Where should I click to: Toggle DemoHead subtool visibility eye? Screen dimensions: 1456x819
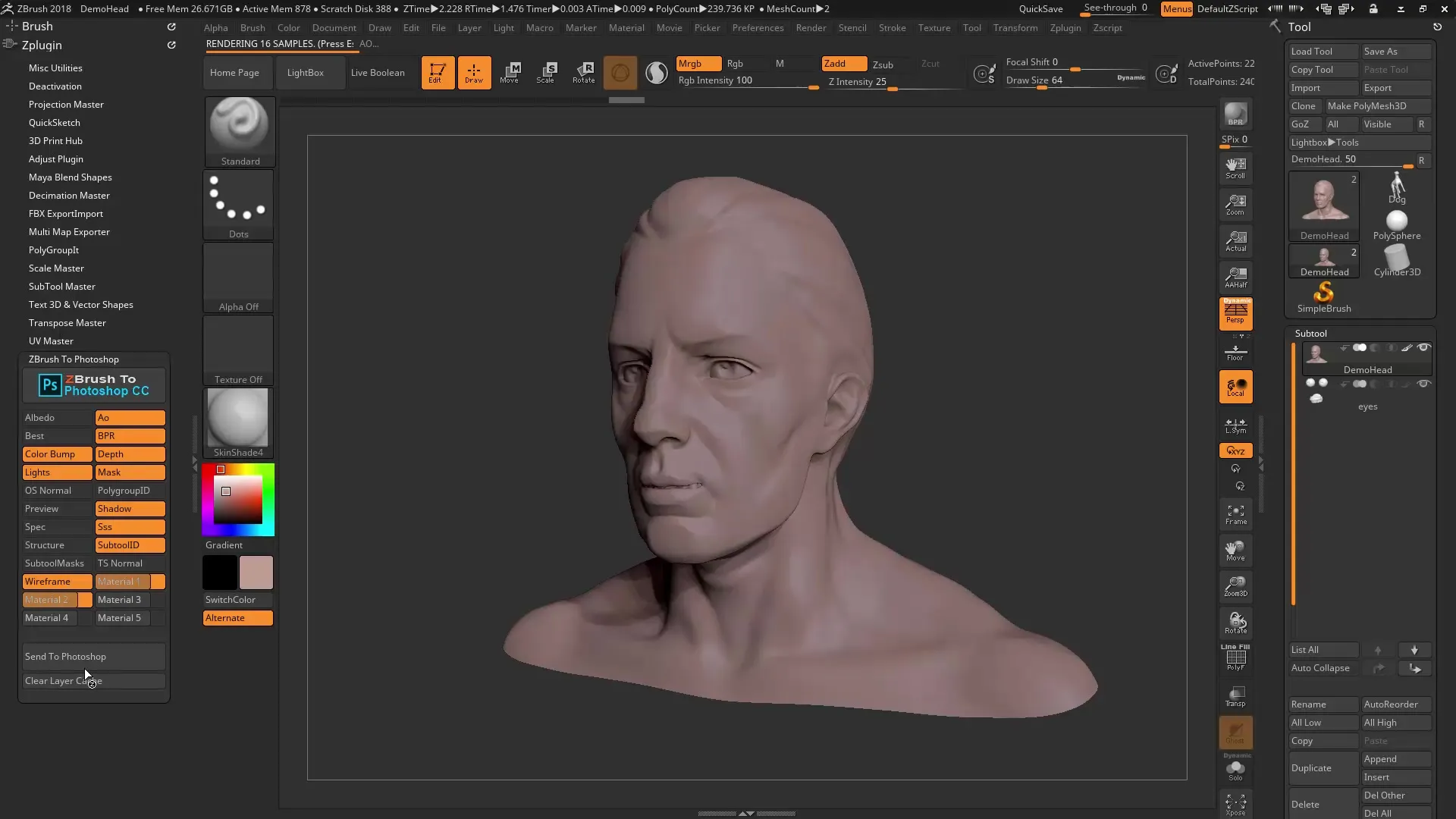(x=1424, y=347)
